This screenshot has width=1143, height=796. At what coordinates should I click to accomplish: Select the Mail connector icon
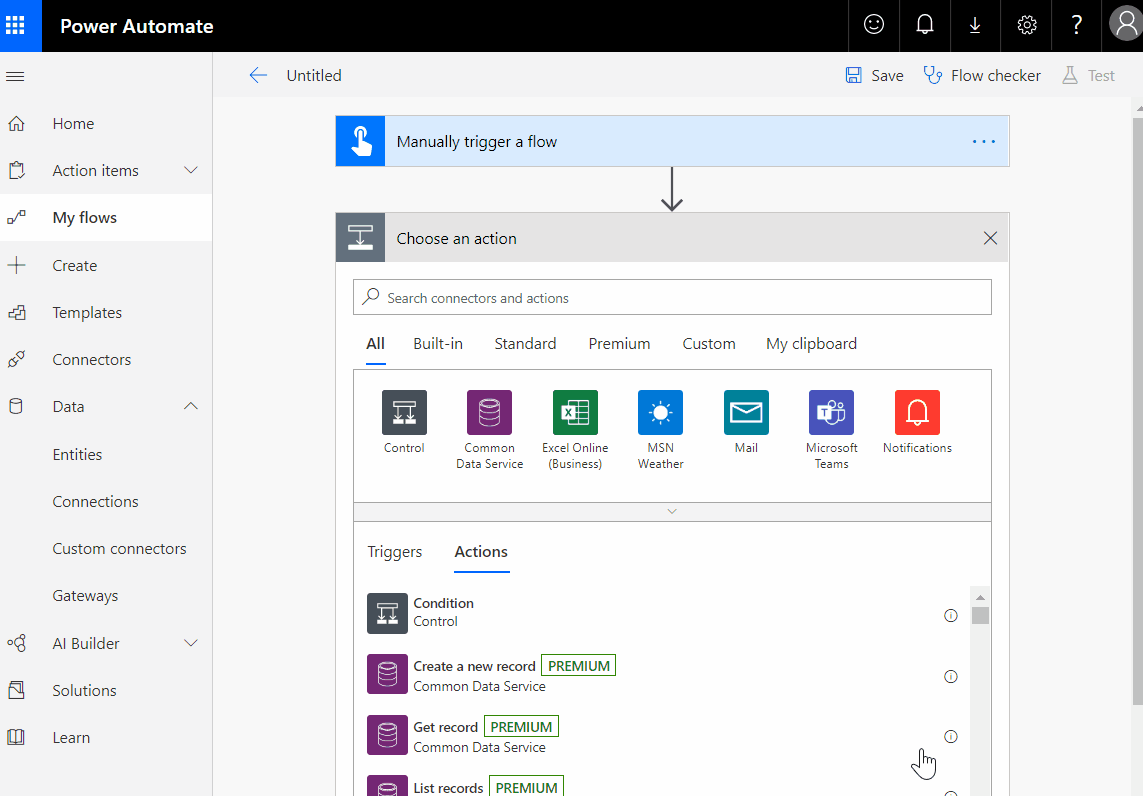[746, 413]
